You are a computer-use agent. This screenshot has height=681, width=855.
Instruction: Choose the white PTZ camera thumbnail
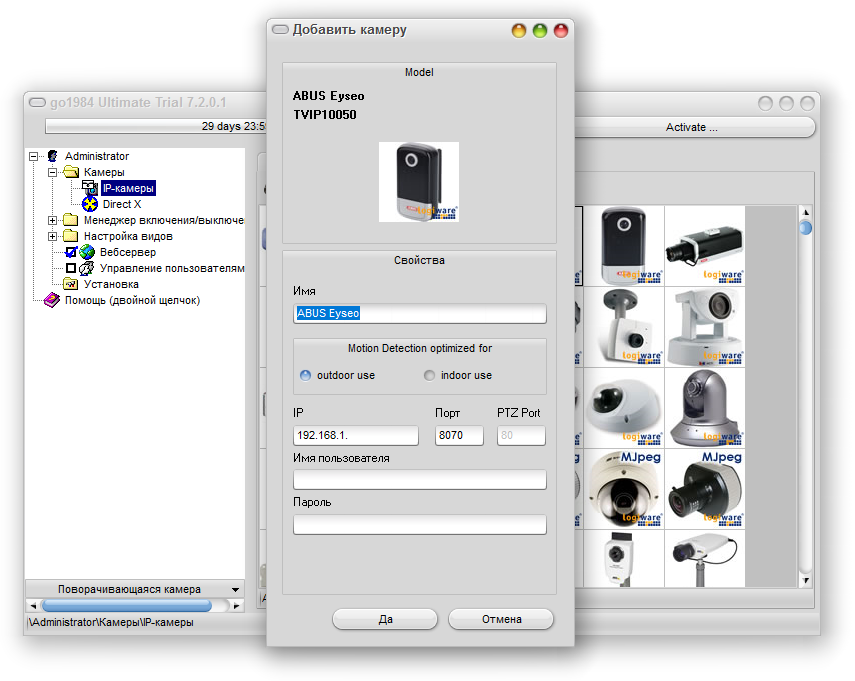point(705,327)
